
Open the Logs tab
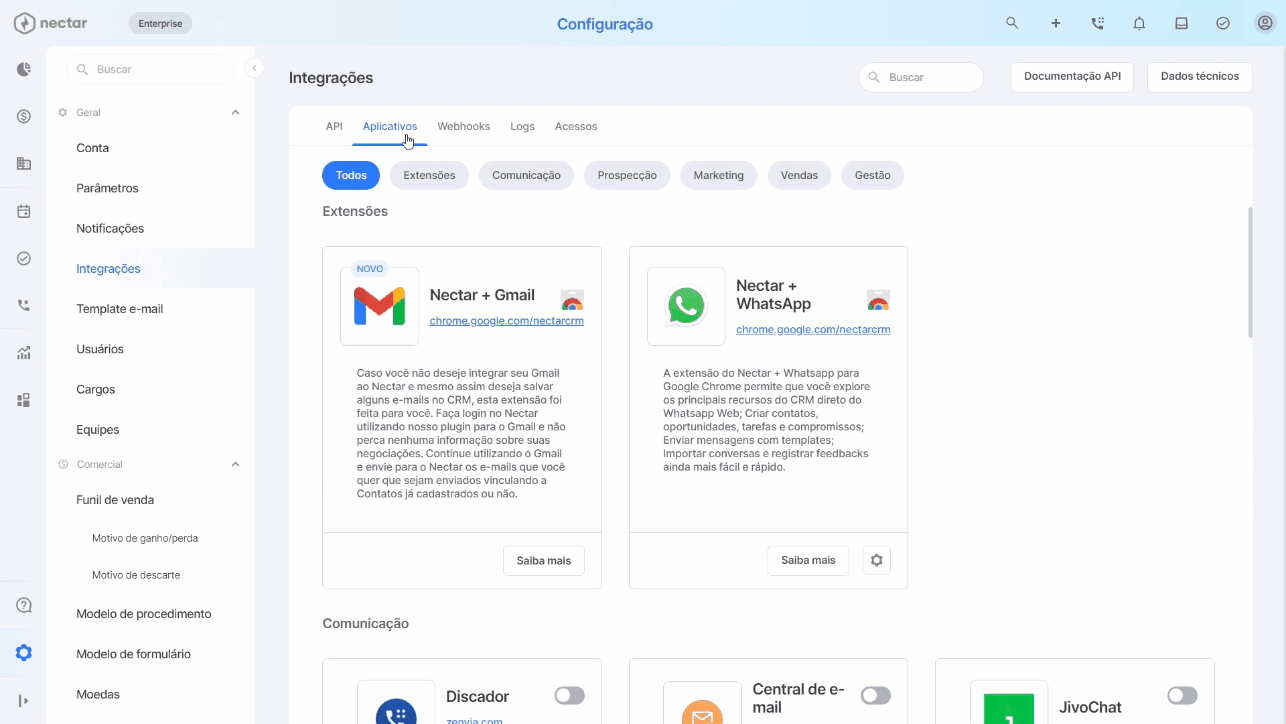pos(522,126)
